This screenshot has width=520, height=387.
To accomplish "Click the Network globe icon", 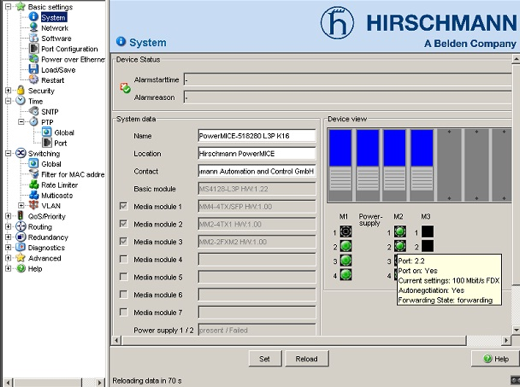I will 33,27.
